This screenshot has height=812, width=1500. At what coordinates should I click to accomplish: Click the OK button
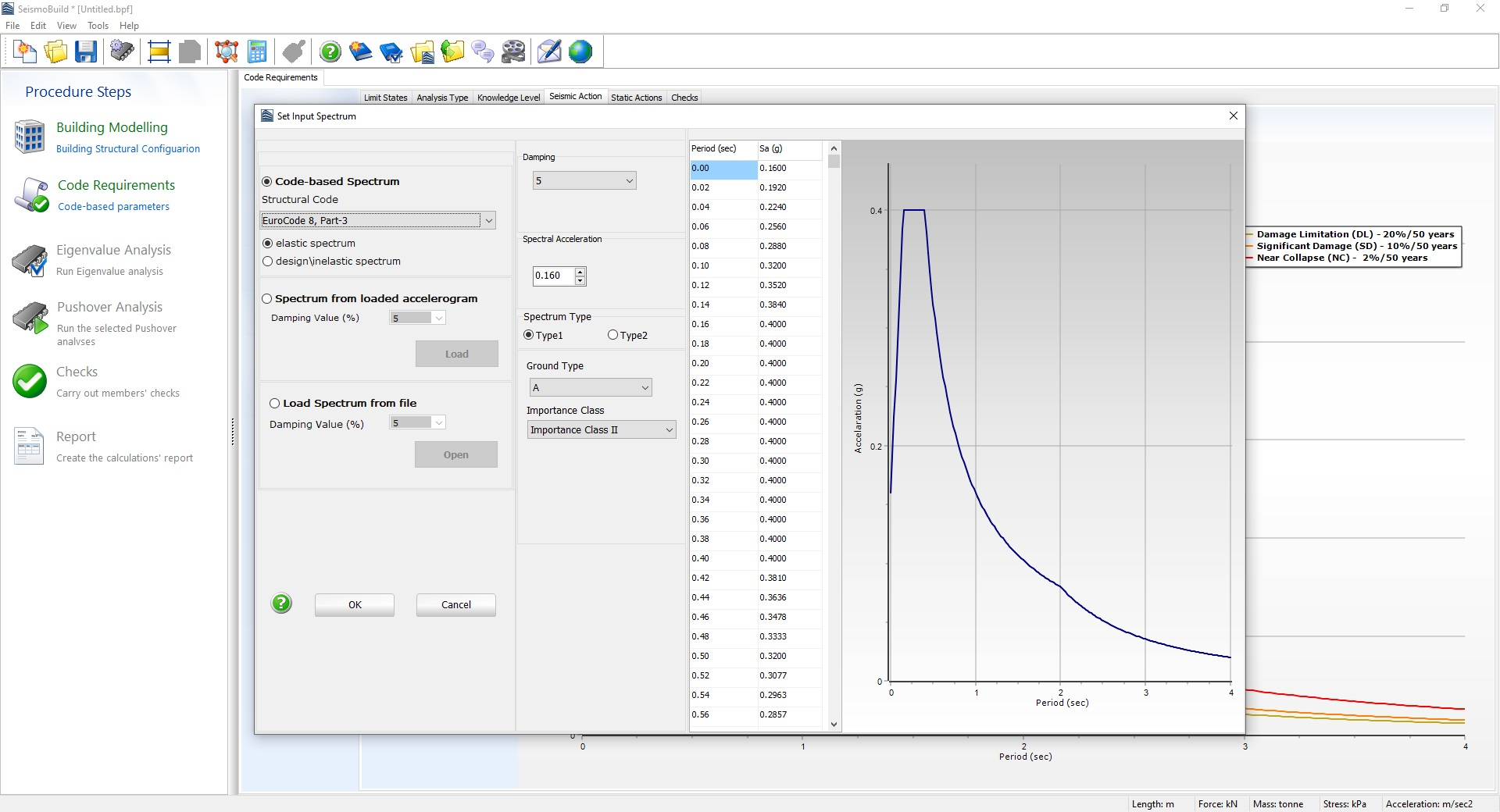pyautogui.click(x=355, y=605)
